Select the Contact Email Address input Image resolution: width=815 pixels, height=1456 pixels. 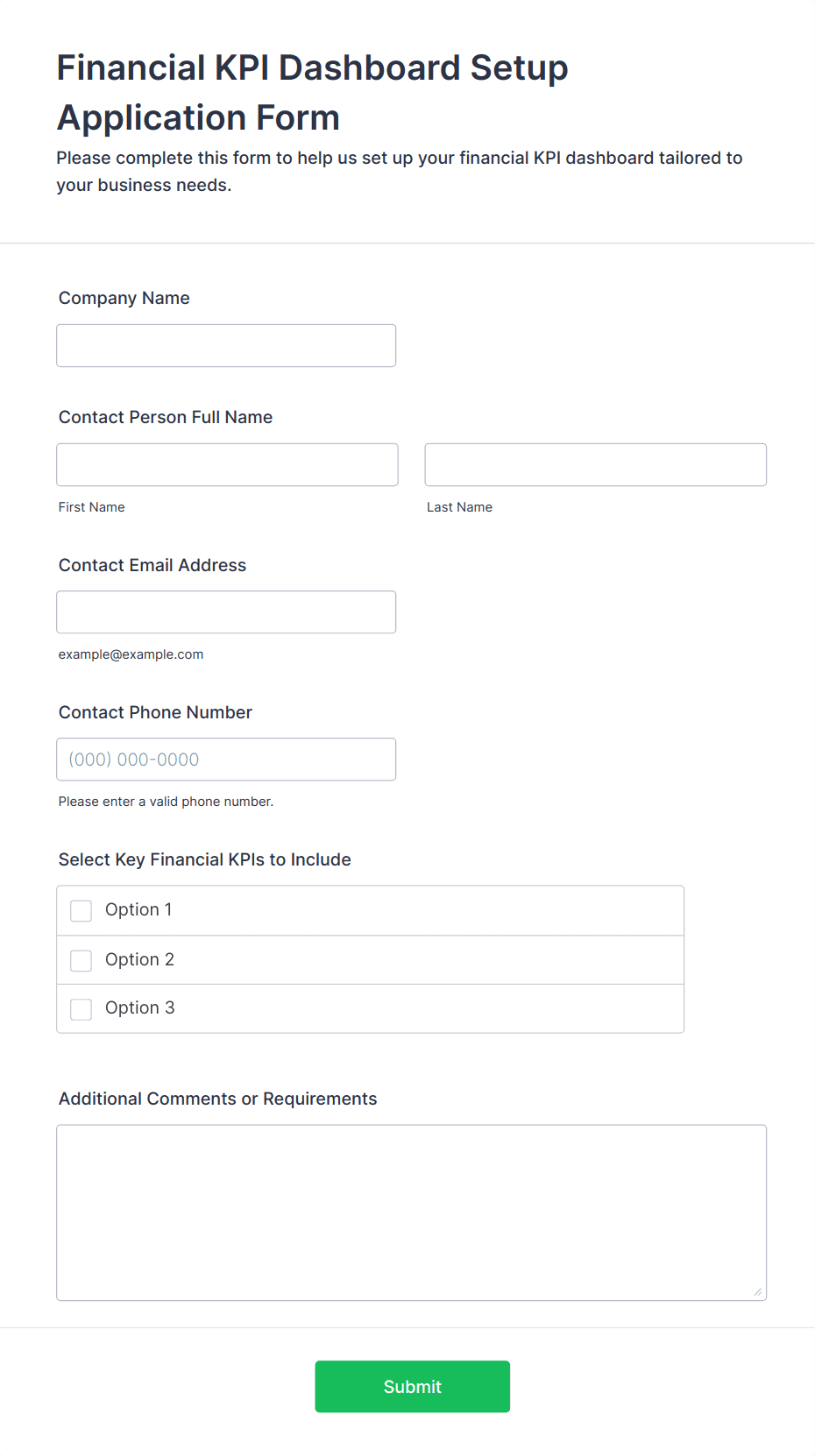[226, 612]
